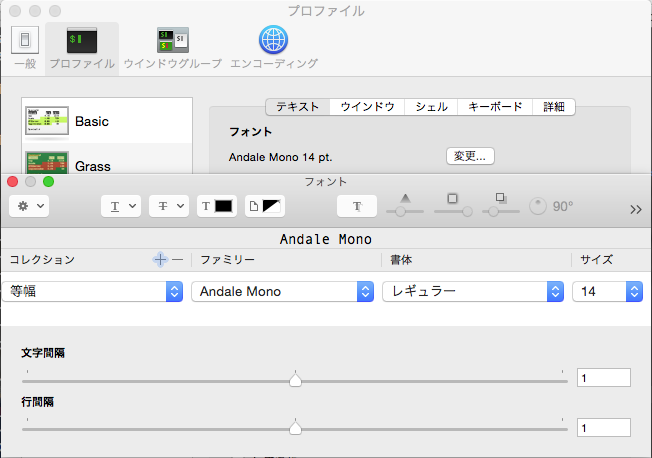This screenshot has height=458, width=652.
Task: Open the gear action menu in Fonts panel
Action: [27, 206]
